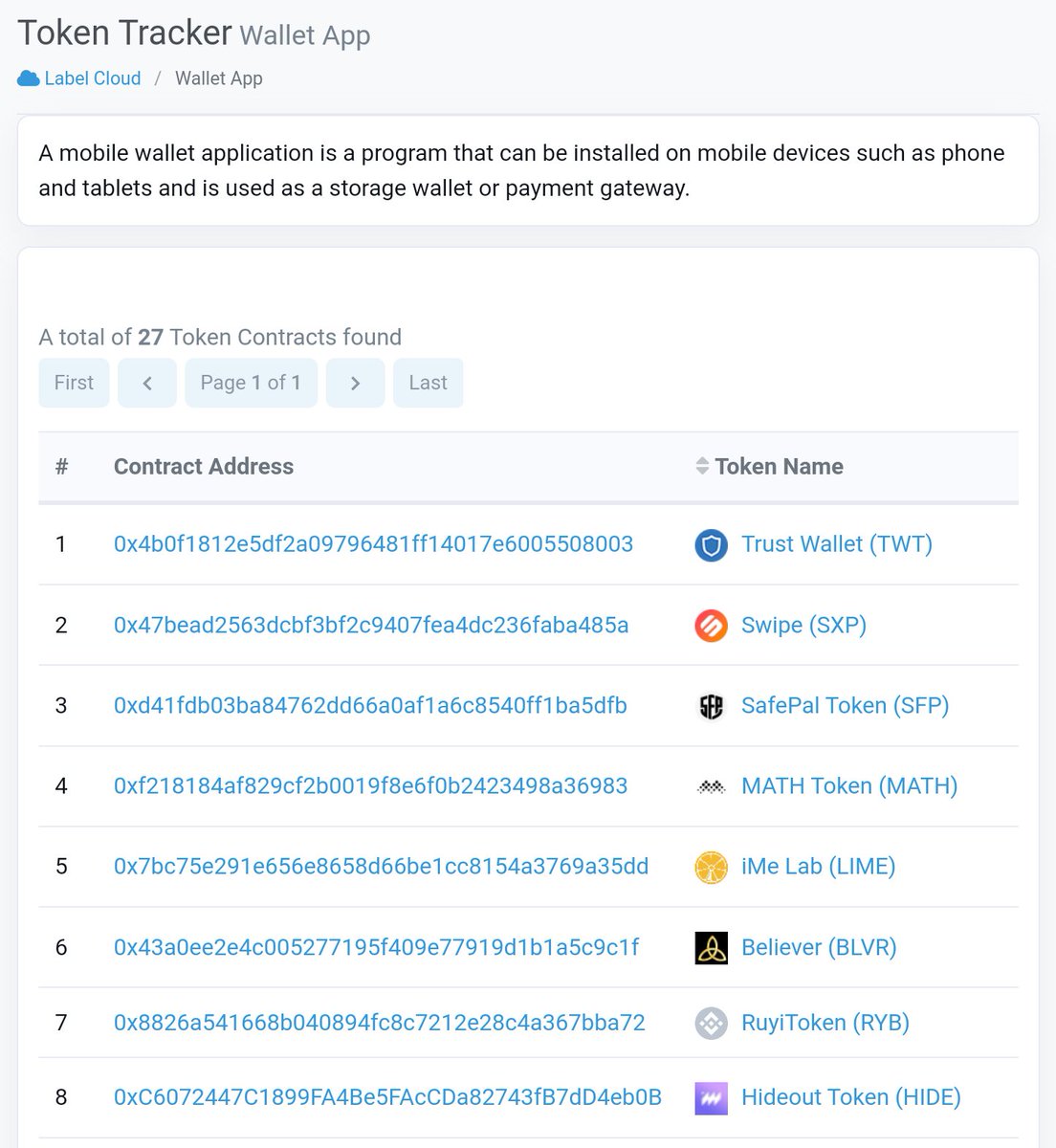This screenshot has width=1056, height=1148.
Task: Open the Trust Wallet (TWT) token page
Action: click(836, 544)
